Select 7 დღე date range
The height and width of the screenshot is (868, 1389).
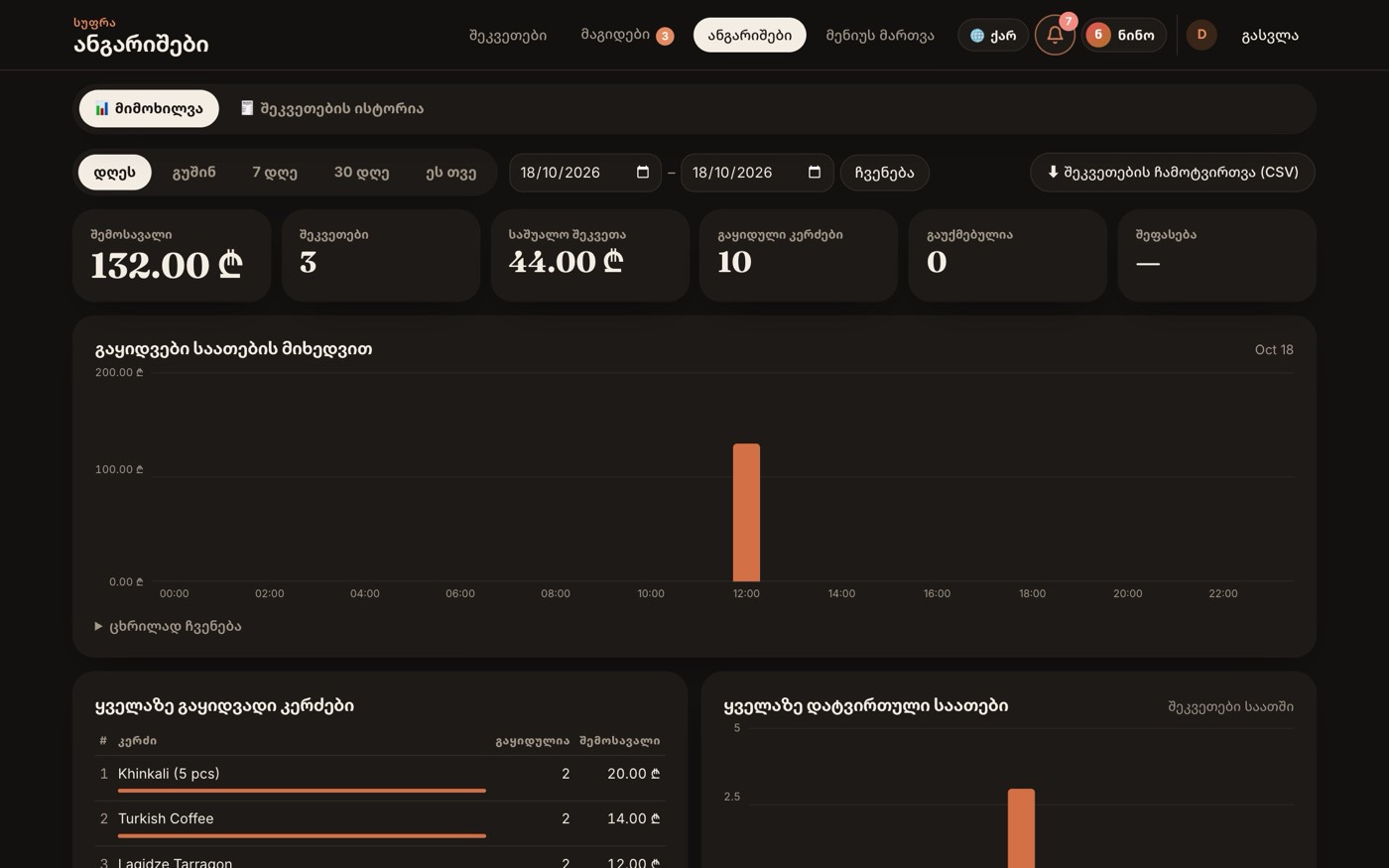(275, 173)
